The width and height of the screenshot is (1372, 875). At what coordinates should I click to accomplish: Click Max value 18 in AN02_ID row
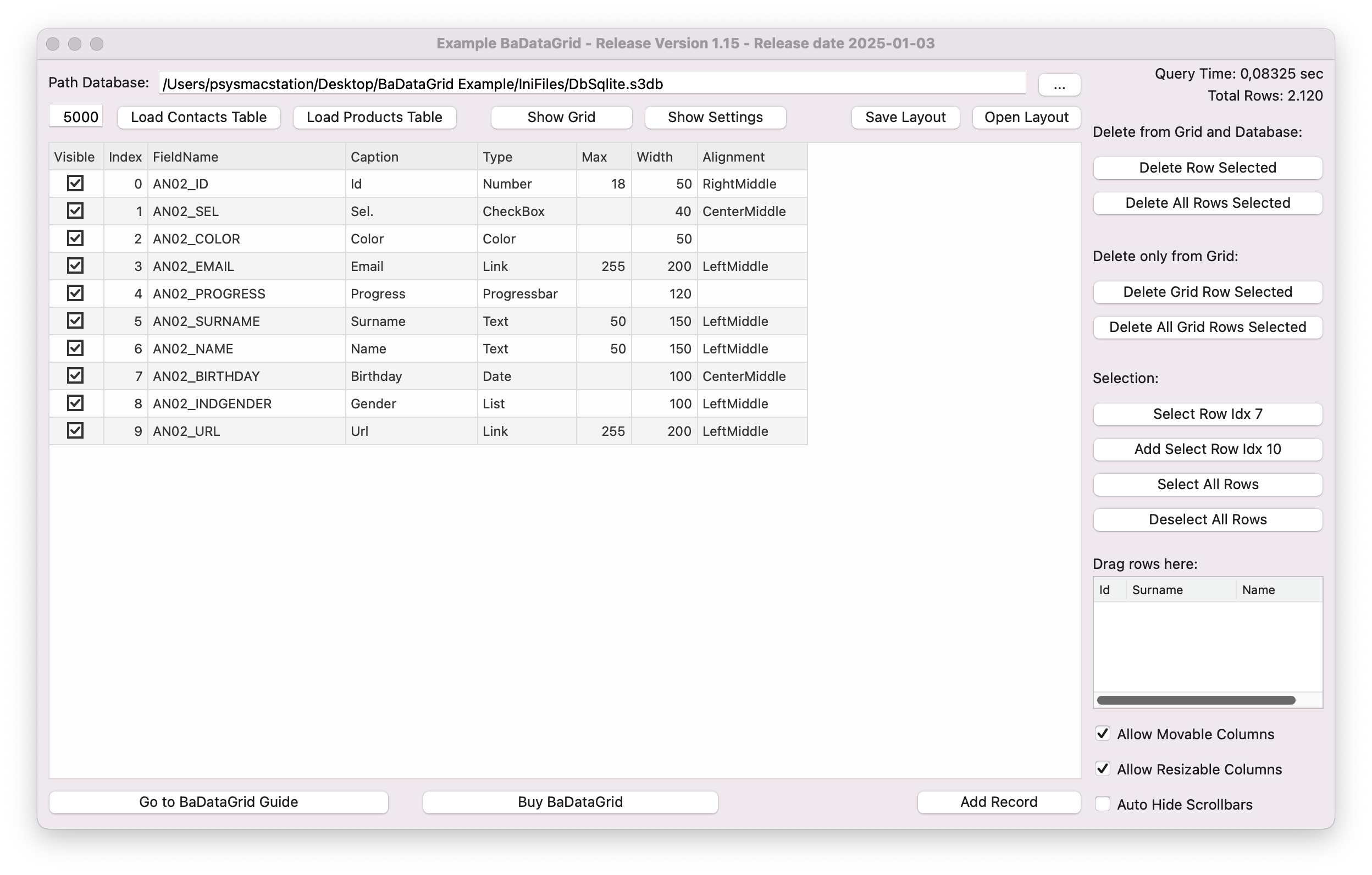point(604,184)
